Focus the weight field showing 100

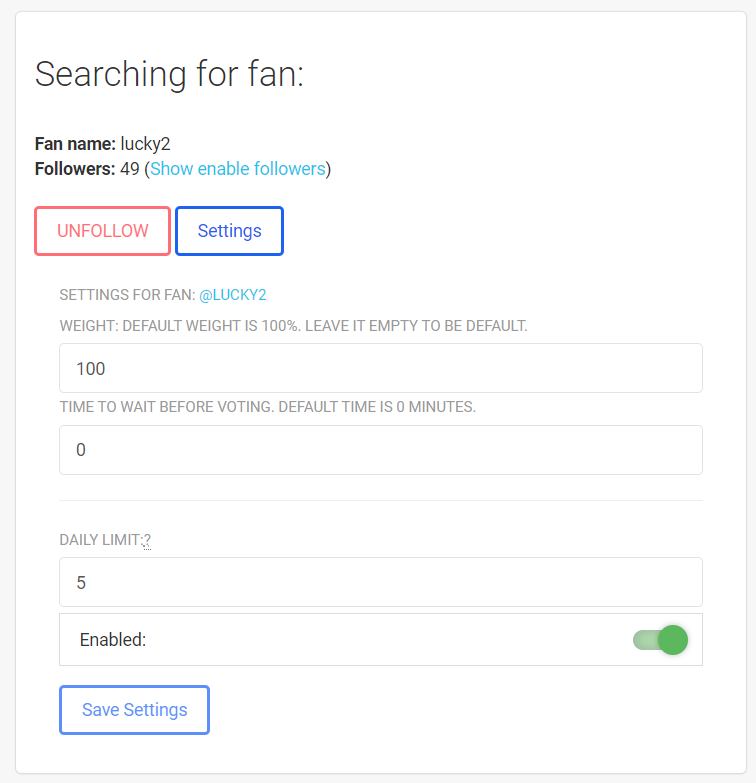click(x=380, y=368)
